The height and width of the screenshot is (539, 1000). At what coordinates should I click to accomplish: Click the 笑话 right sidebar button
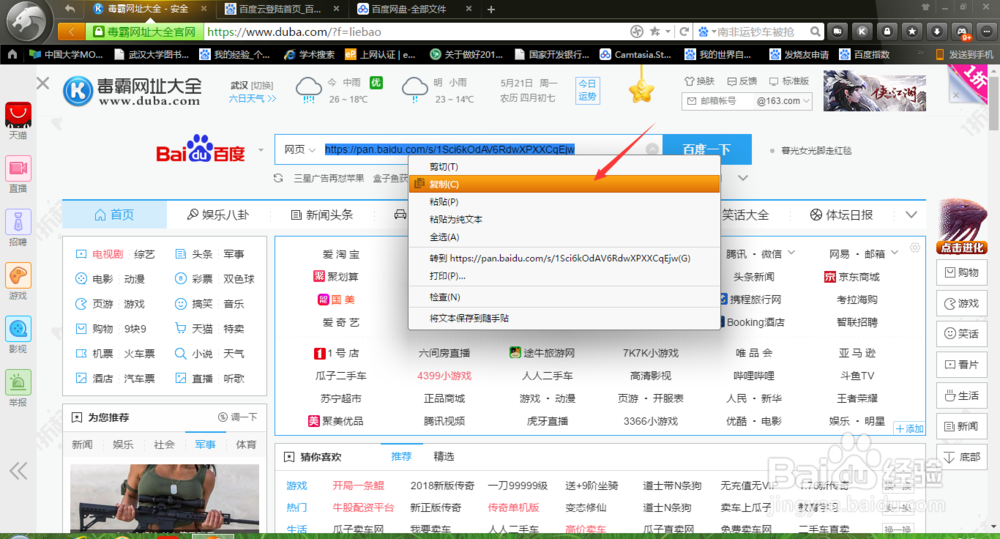coord(962,334)
